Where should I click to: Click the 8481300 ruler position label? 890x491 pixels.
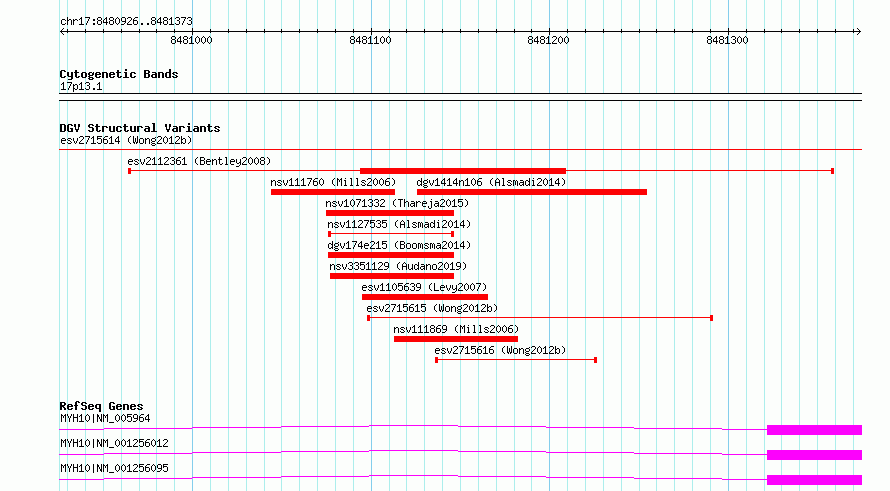coord(727,40)
